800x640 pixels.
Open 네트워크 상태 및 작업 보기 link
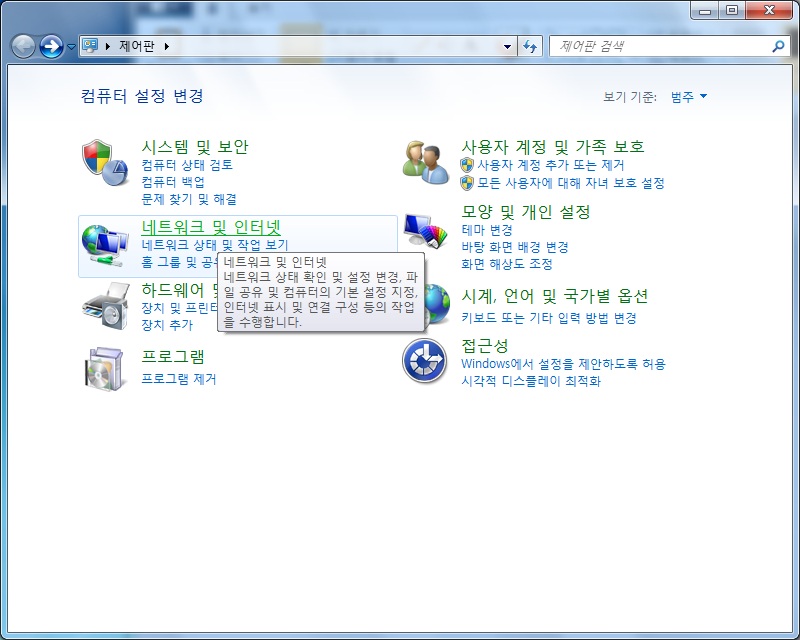pos(215,245)
